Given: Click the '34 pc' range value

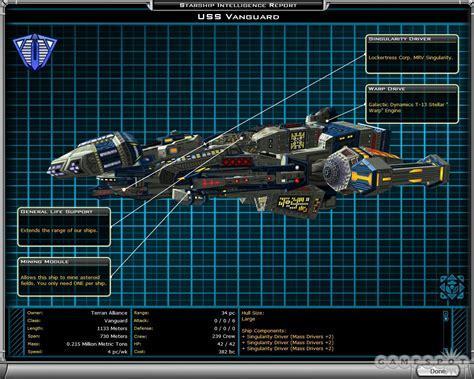Looking at the screenshot, I should point(228,313).
